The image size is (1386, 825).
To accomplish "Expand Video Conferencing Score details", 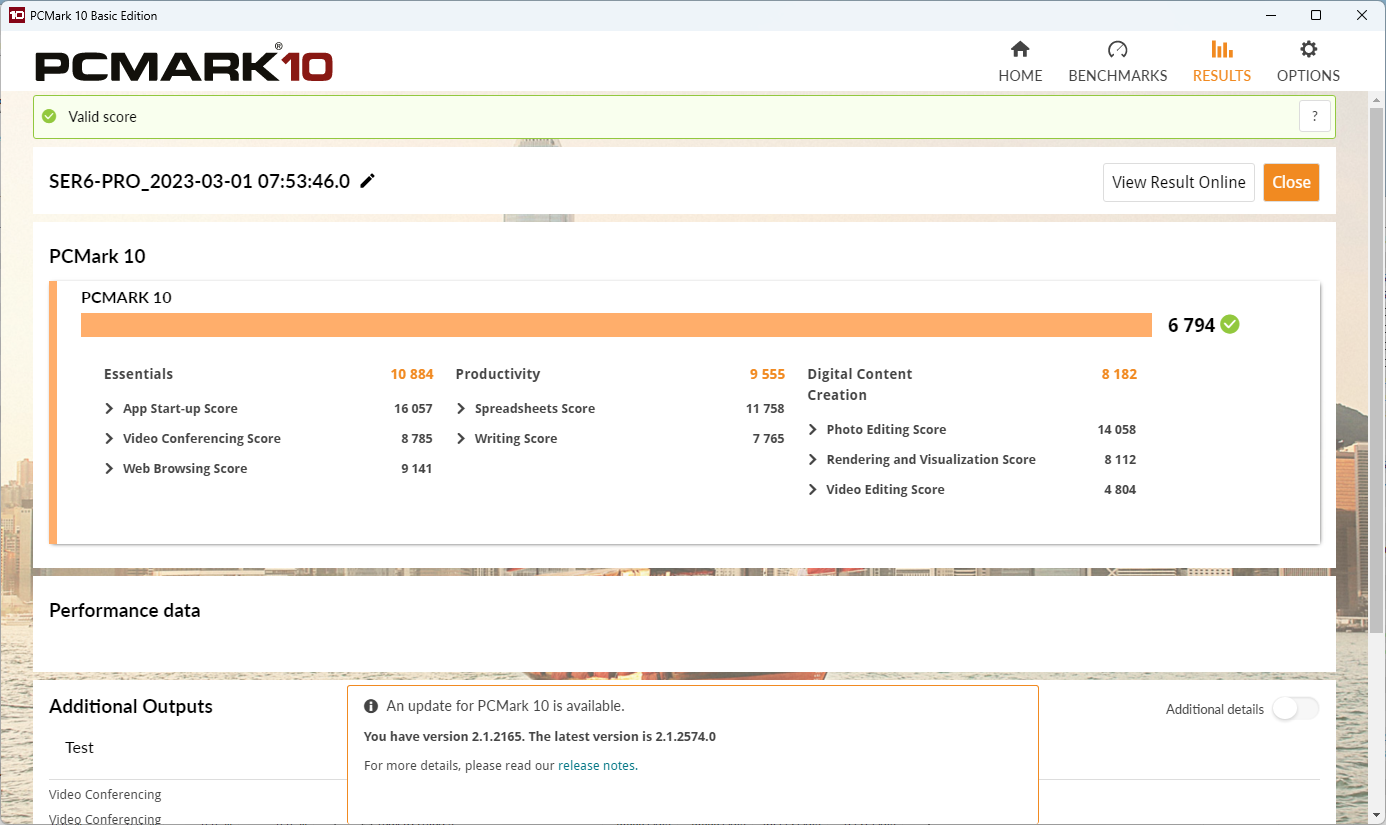I will pos(109,438).
